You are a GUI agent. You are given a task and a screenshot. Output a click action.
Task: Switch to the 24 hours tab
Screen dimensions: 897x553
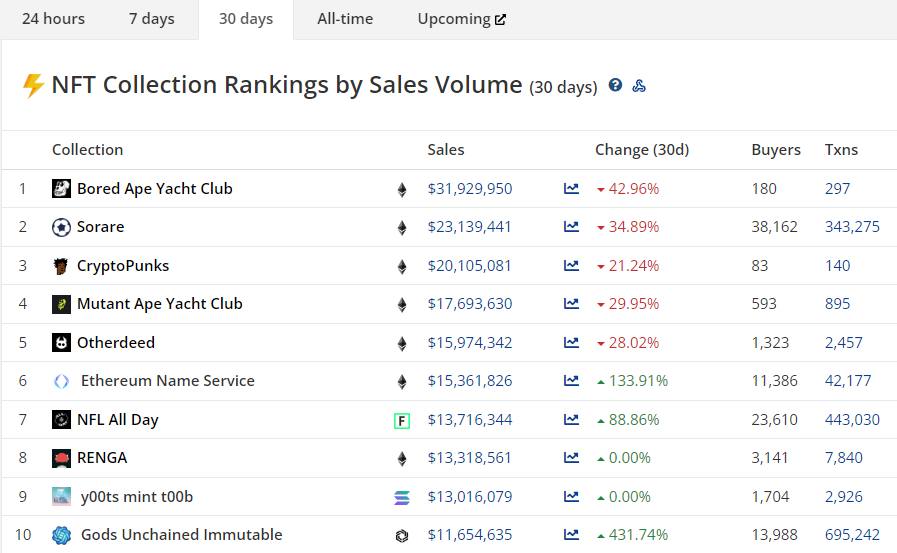pyautogui.click(x=54, y=19)
